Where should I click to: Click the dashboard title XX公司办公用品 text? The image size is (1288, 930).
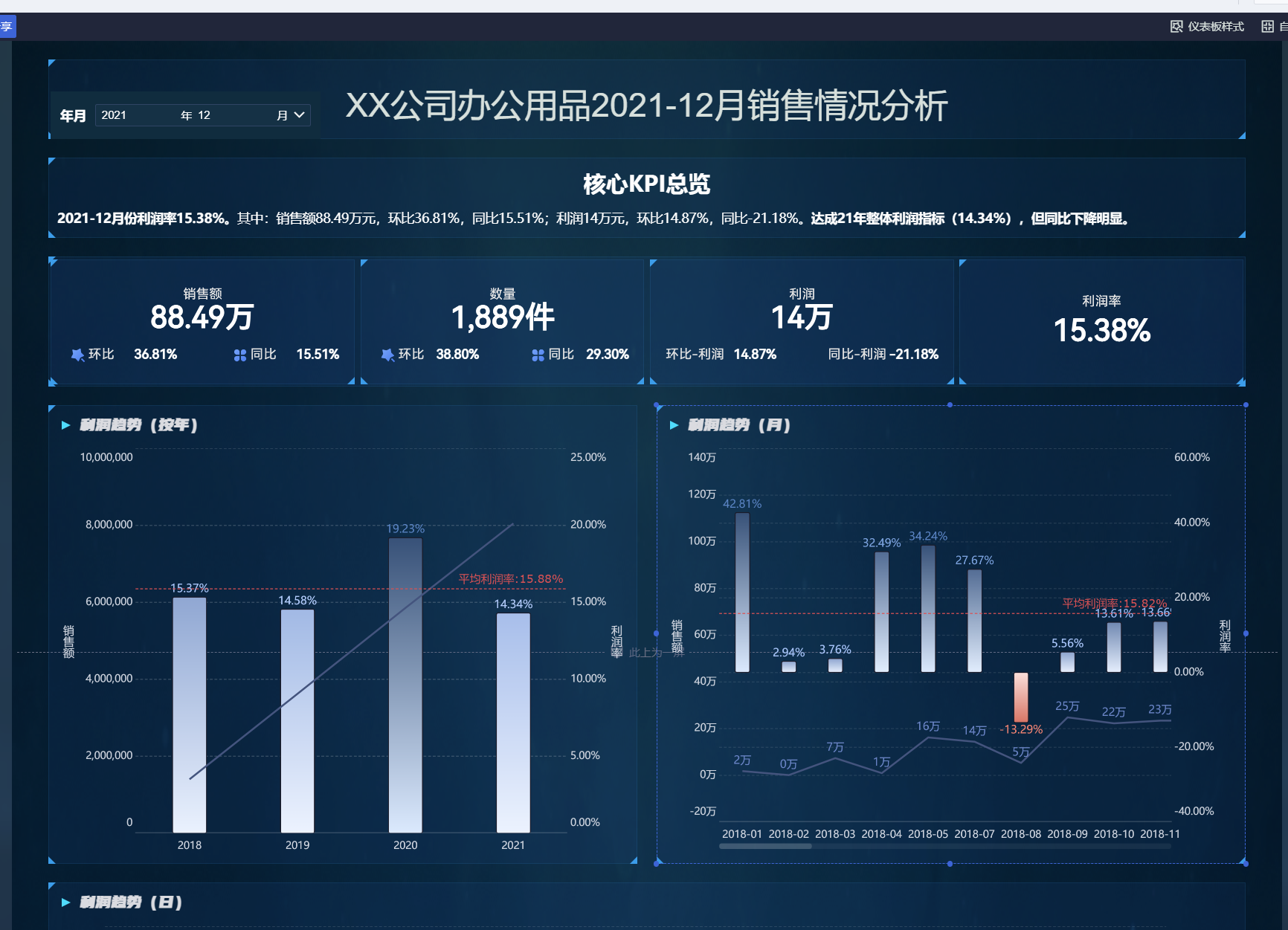click(x=646, y=106)
